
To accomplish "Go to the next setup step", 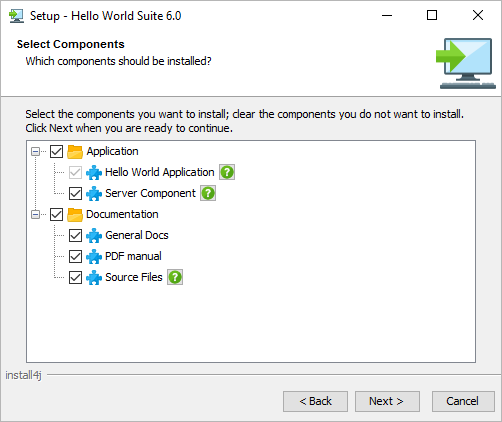I will click(387, 401).
